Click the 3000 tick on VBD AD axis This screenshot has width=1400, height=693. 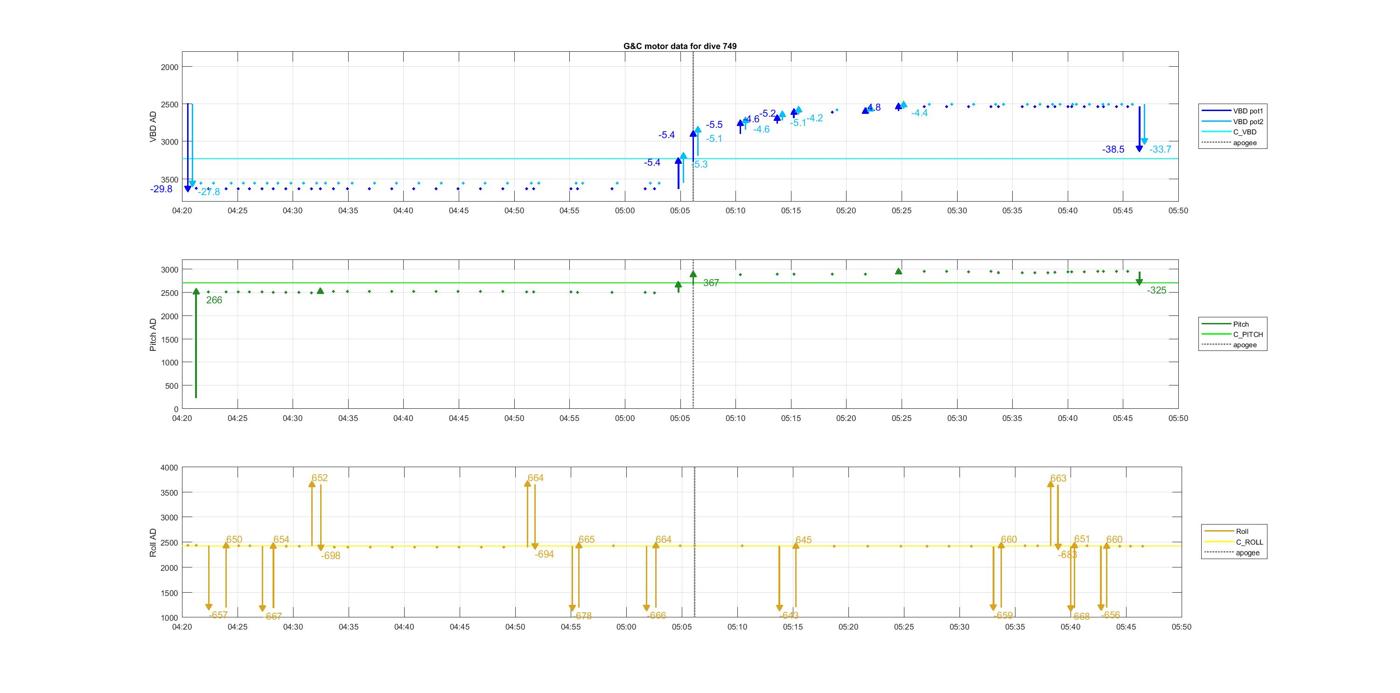coord(168,142)
